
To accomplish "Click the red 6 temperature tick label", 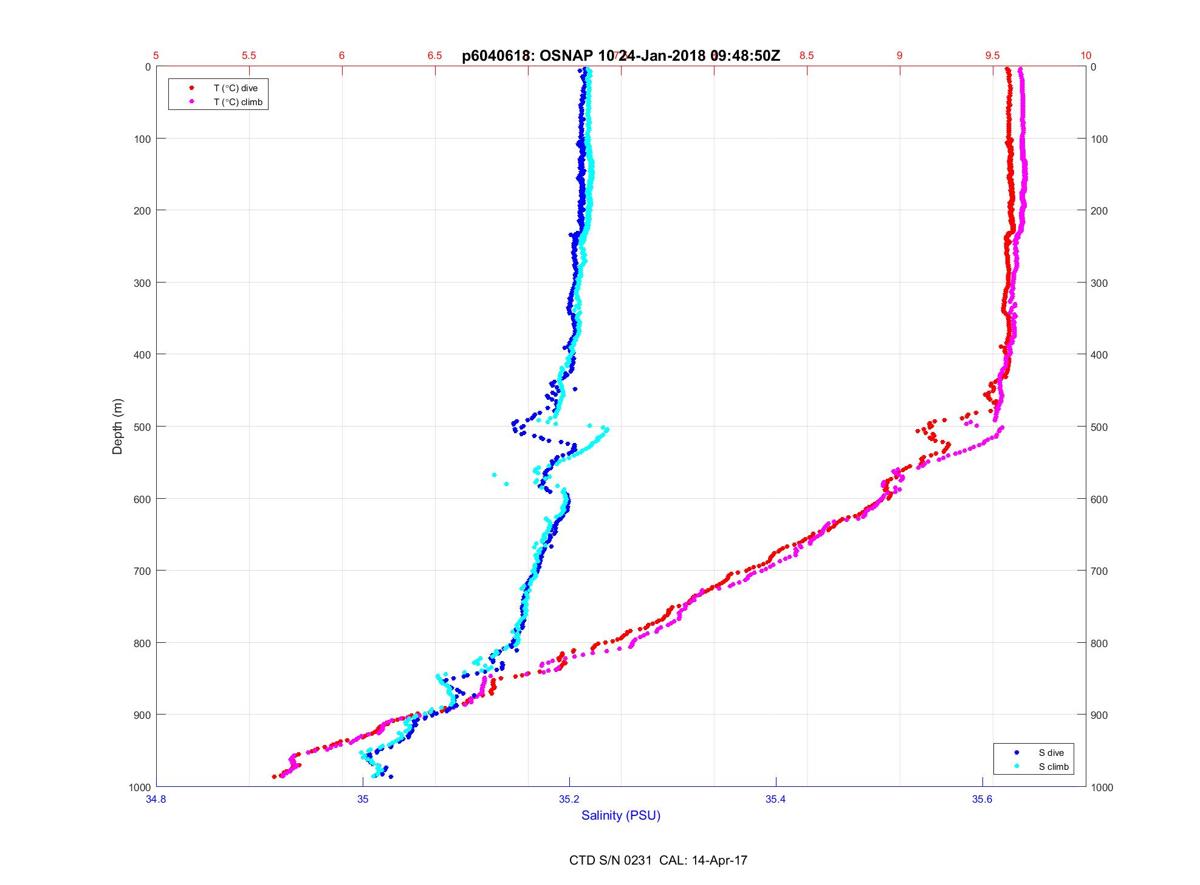I will [x=342, y=56].
